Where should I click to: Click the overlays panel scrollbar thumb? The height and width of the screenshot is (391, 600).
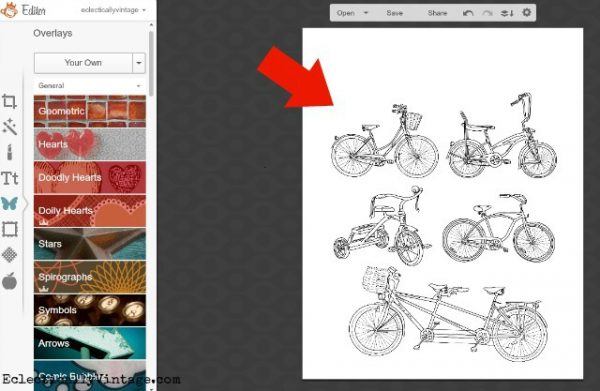point(151,63)
